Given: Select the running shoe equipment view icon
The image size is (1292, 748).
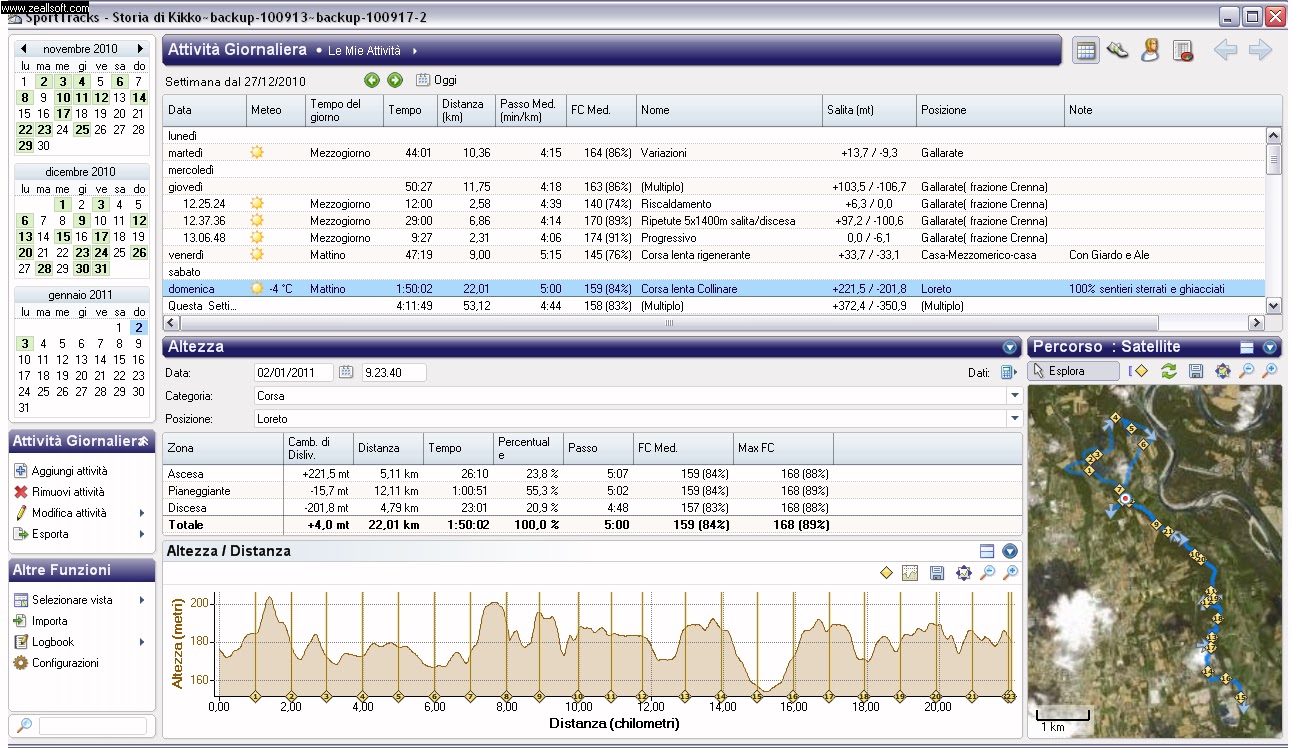Looking at the screenshot, I should pyautogui.click(x=1118, y=51).
